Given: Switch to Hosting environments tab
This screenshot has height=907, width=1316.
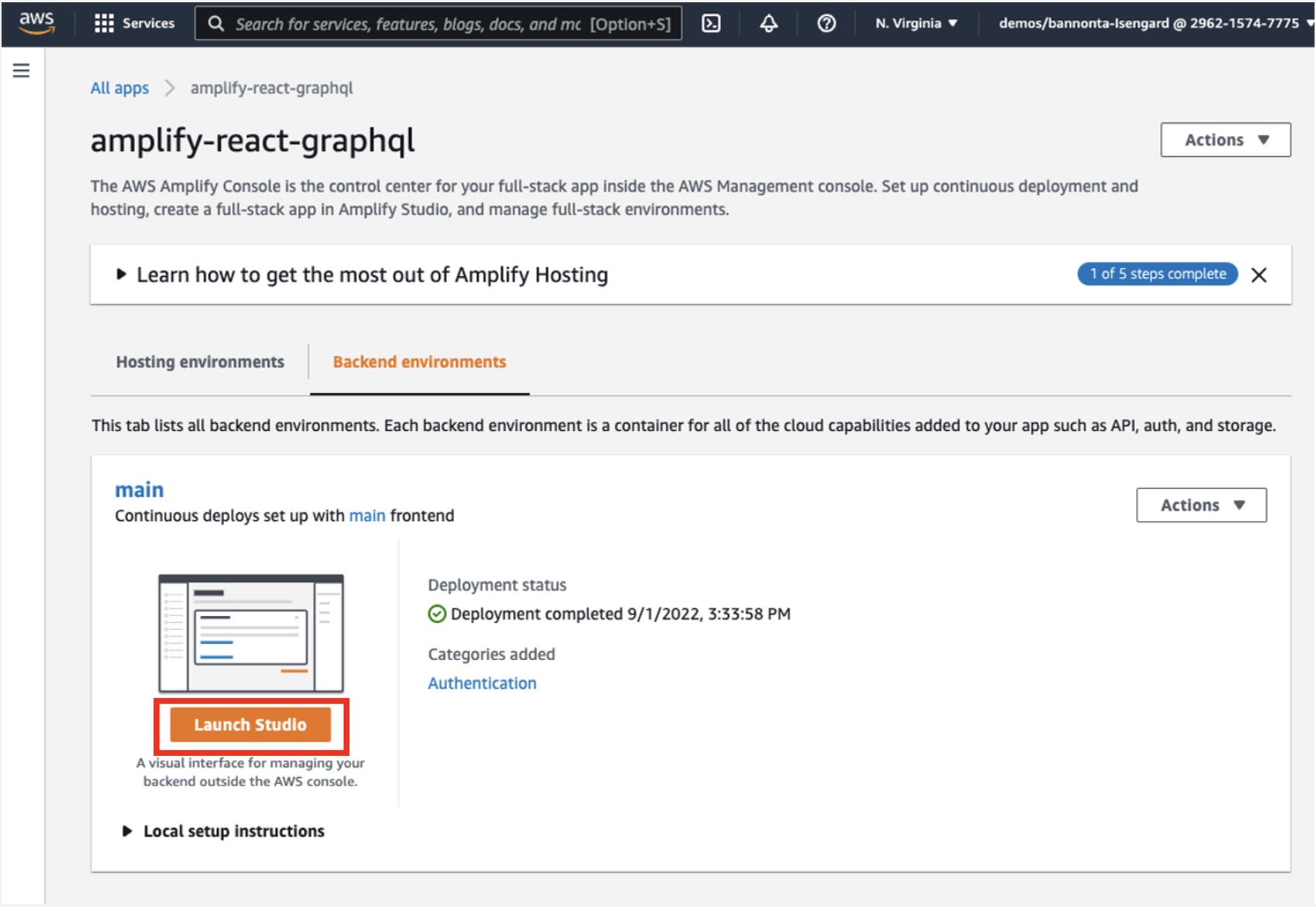Looking at the screenshot, I should (x=200, y=362).
